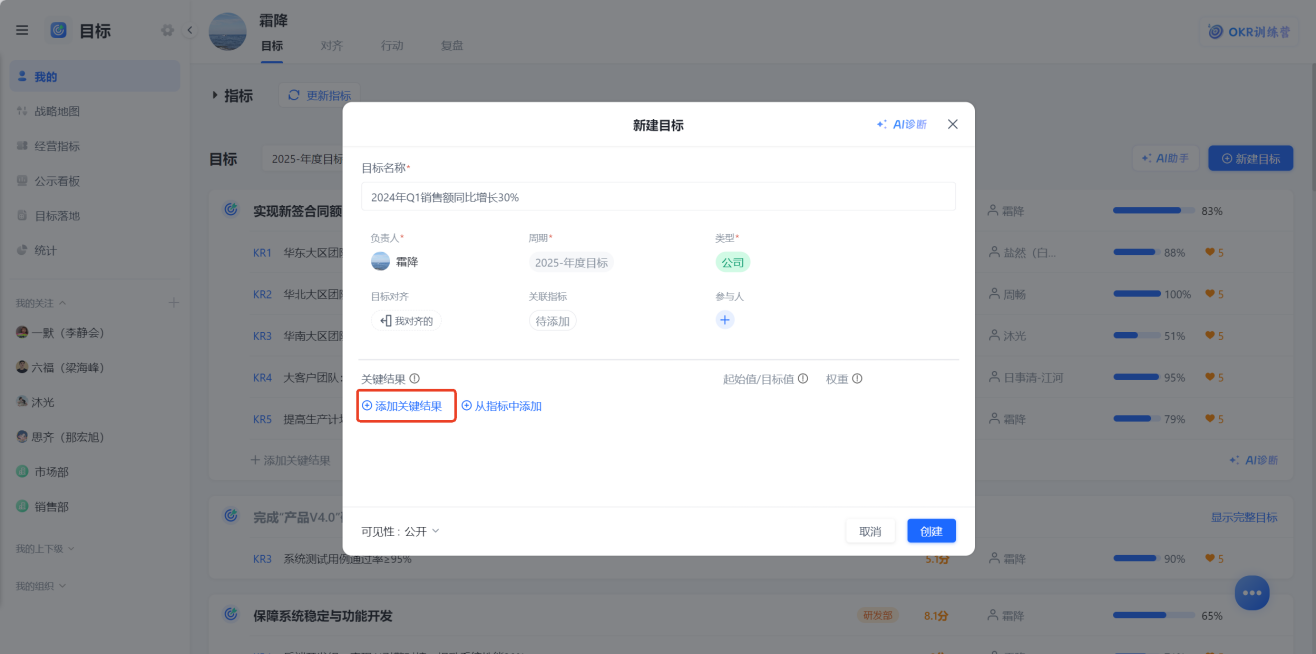The width and height of the screenshot is (1316, 654).
Task: Open the floating three-dots chat button
Action: (1252, 593)
